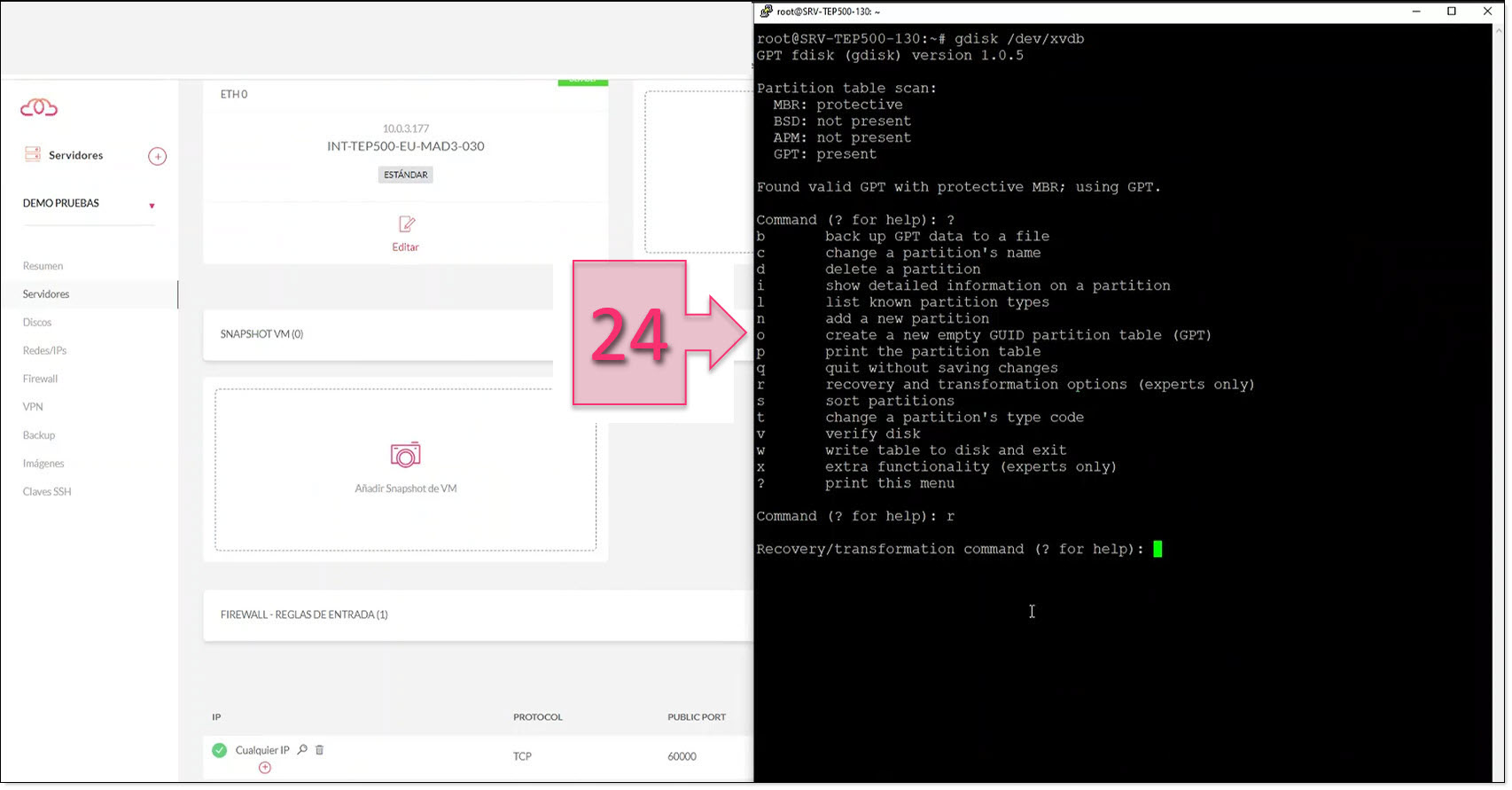This screenshot has height=790, width=1512.
Task: Open the Firewall sidebar item
Action: pos(40,379)
